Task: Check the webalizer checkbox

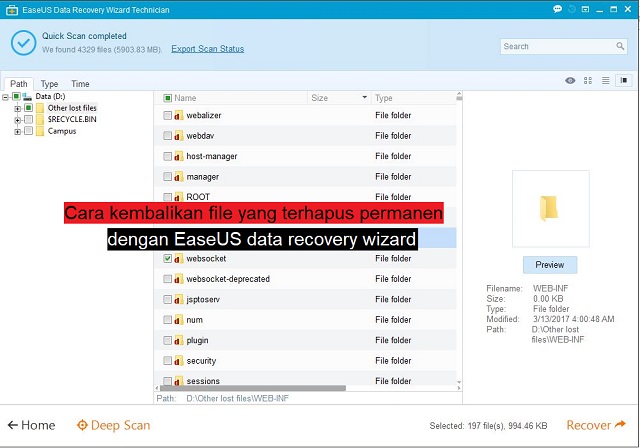Action: point(167,115)
